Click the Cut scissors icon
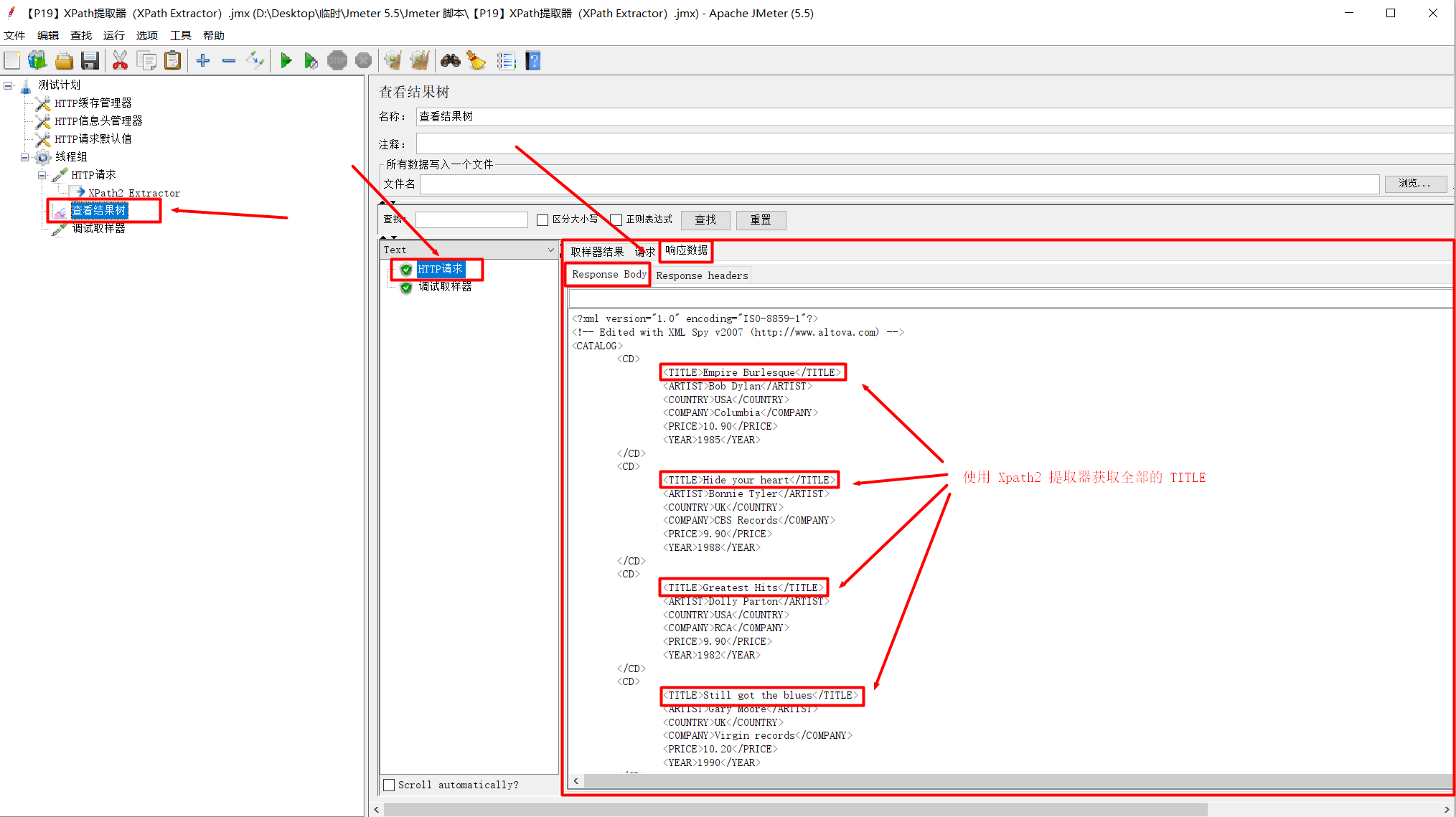1456x817 pixels. 120,61
